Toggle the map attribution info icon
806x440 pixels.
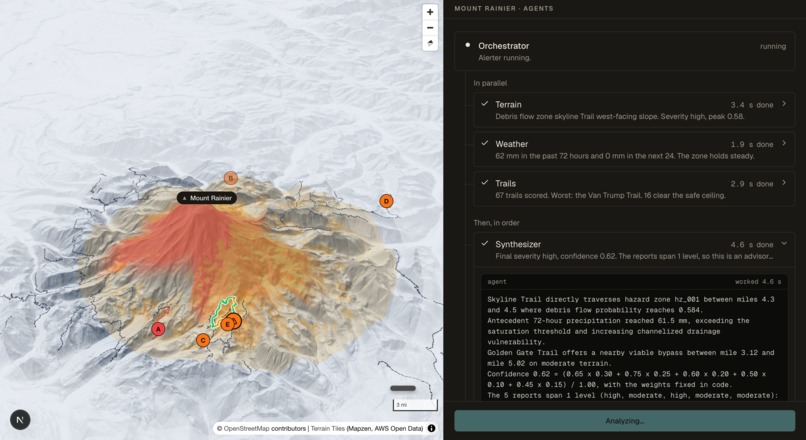click(x=431, y=428)
